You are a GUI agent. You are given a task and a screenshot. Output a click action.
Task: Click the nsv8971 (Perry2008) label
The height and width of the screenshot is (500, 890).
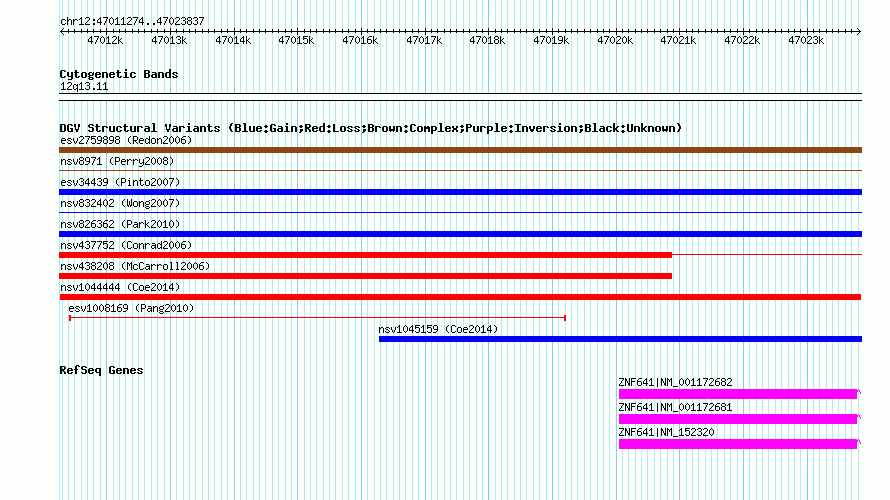(117, 161)
